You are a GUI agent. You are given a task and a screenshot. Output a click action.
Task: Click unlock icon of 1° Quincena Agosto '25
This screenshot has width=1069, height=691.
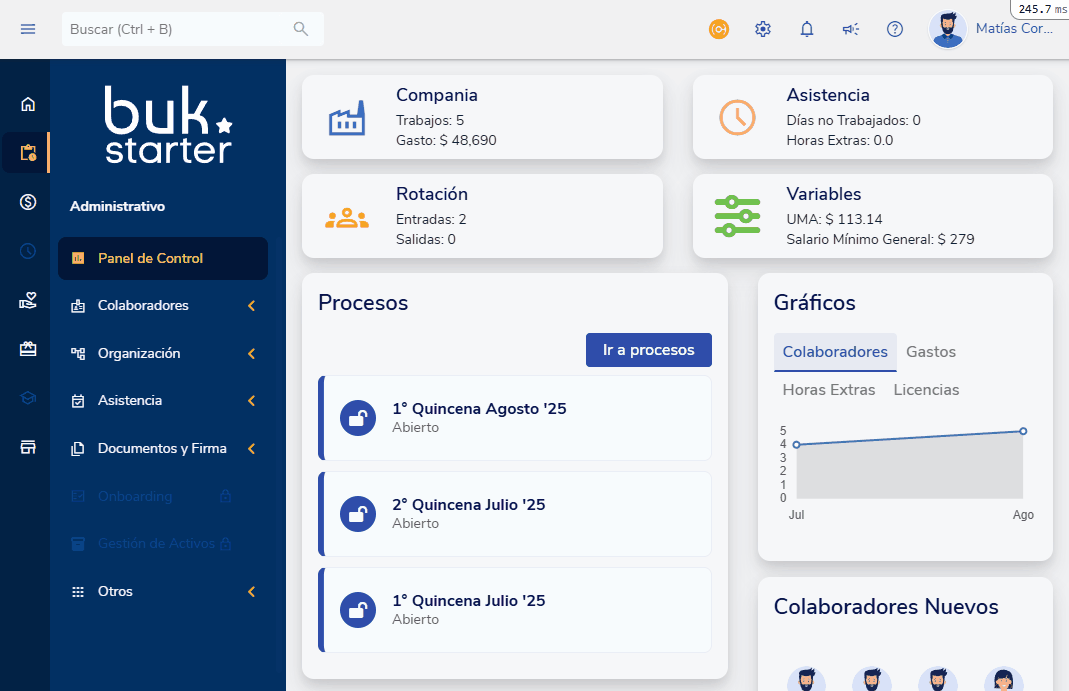[x=358, y=418]
